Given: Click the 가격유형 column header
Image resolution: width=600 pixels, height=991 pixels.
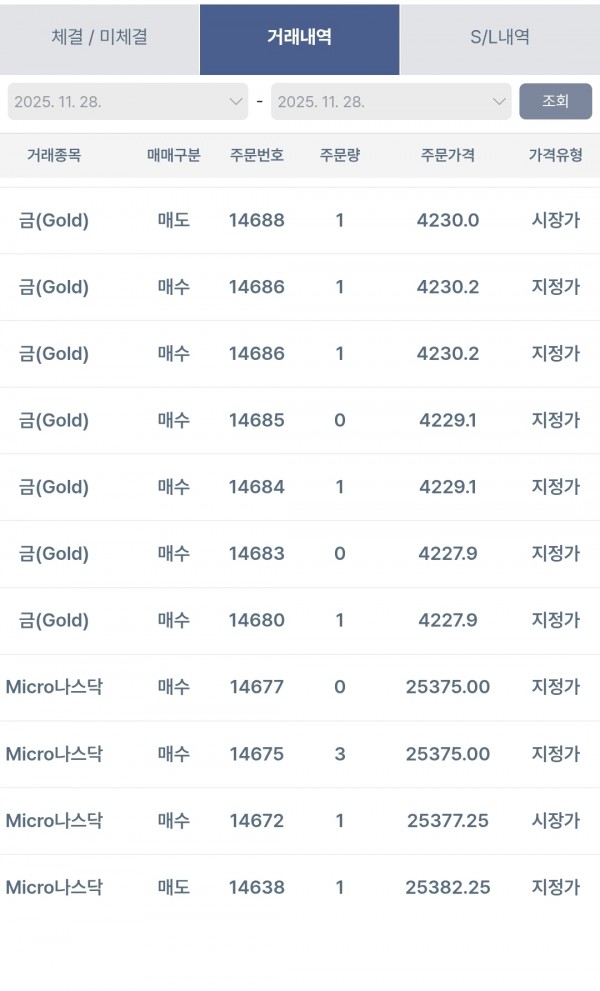Looking at the screenshot, I should [x=556, y=155].
